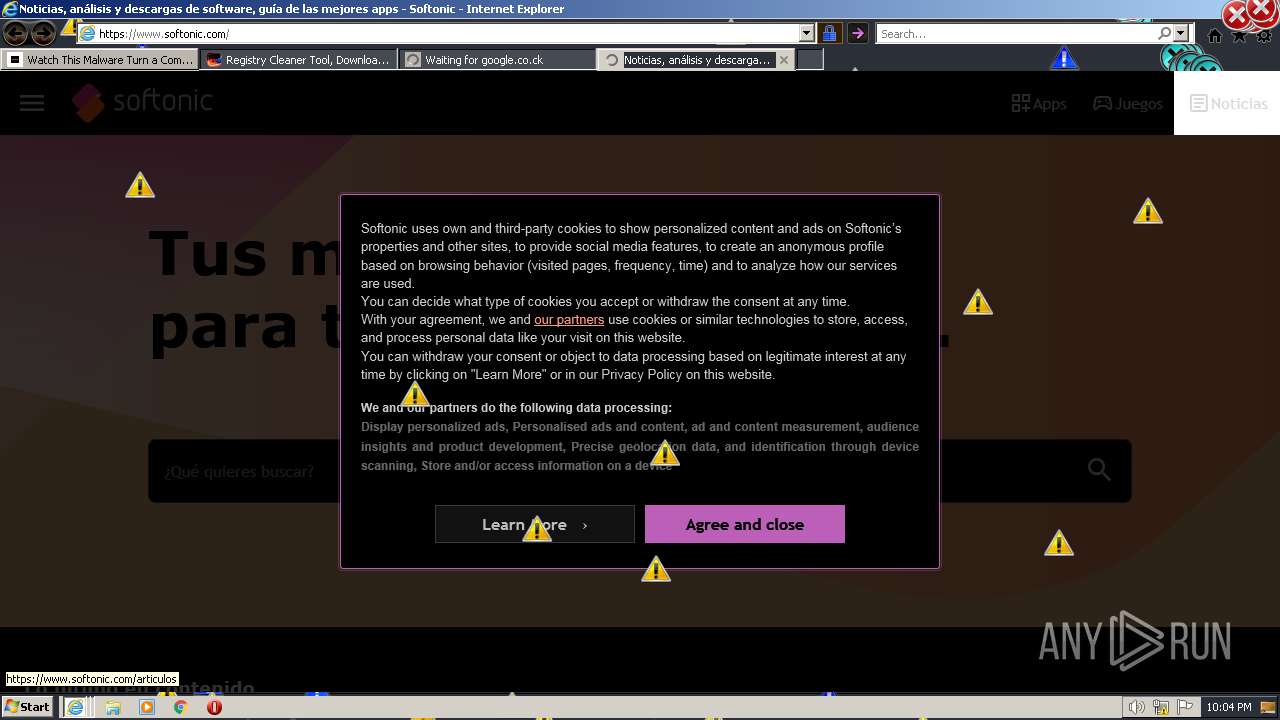
Task: Expand the search provider dropdown arrow
Action: click(x=1181, y=34)
